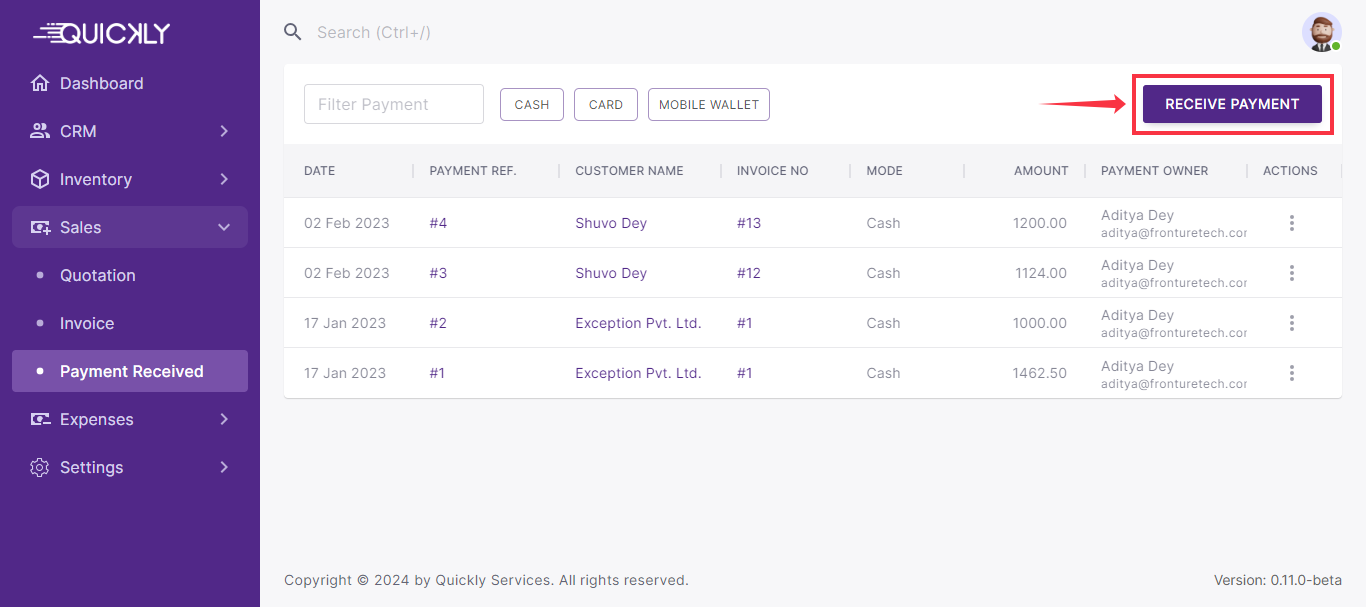
Task: Open actions menu for payment #4
Action: click(x=1291, y=223)
